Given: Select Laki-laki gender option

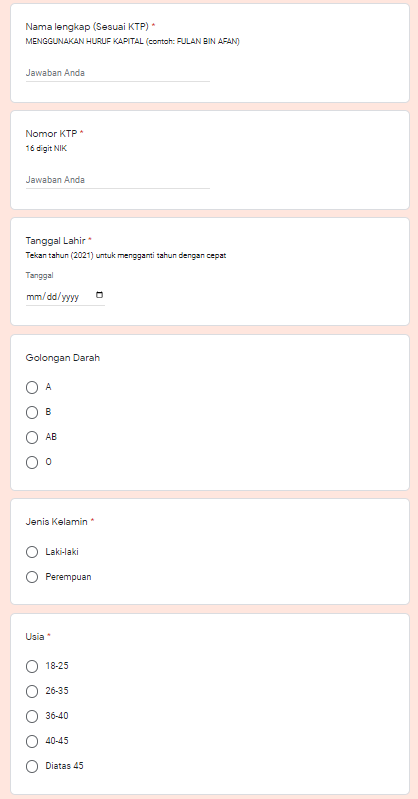Looking at the screenshot, I should (x=32, y=552).
